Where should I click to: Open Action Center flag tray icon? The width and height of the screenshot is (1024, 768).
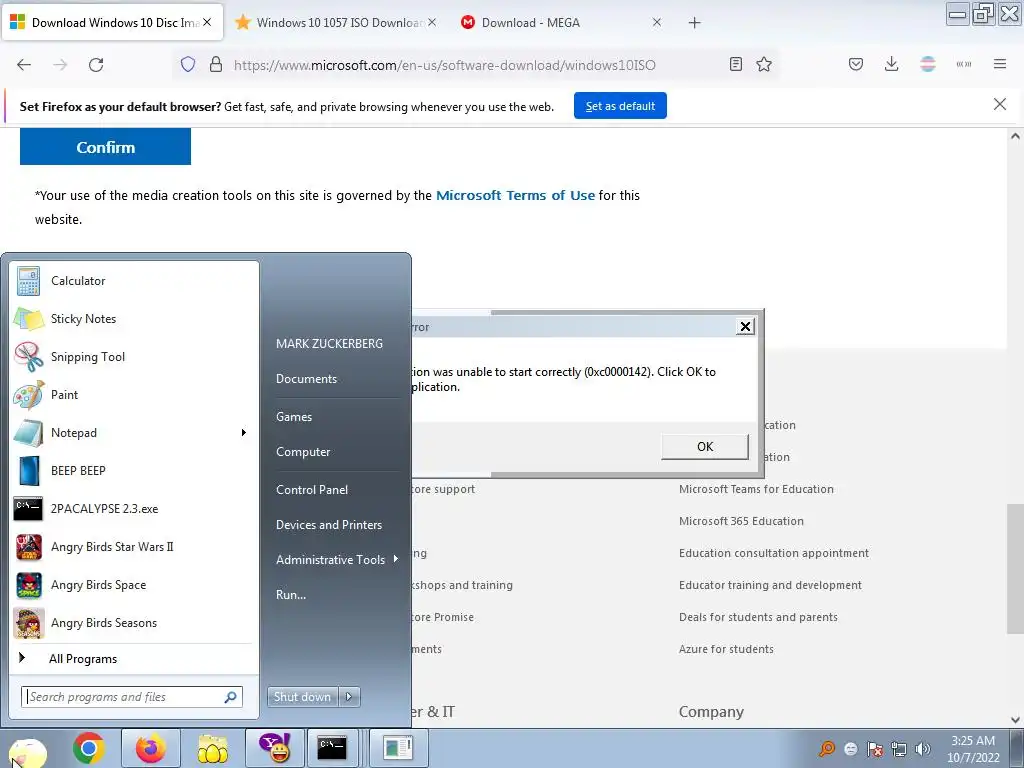[x=874, y=749]
